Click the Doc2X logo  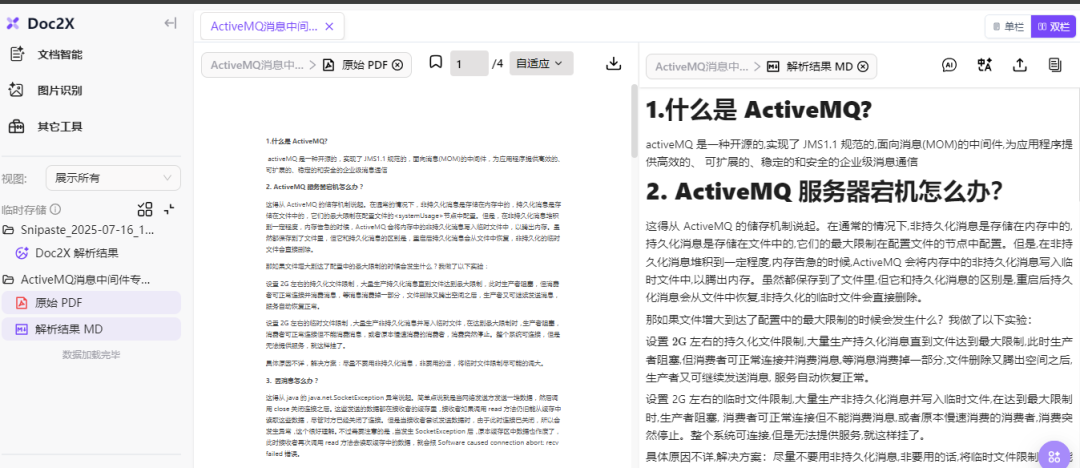(40, 23)
